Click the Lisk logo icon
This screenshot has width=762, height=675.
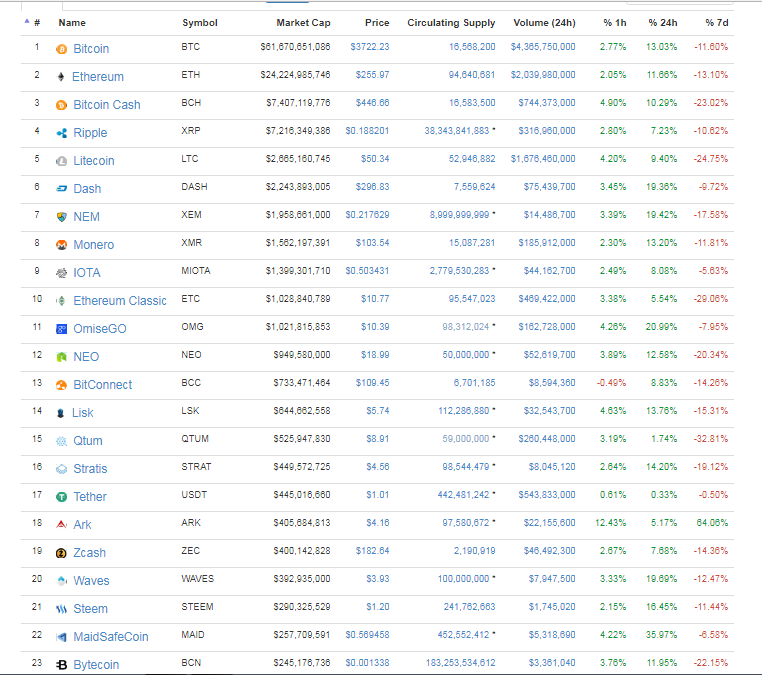[61, 413]
